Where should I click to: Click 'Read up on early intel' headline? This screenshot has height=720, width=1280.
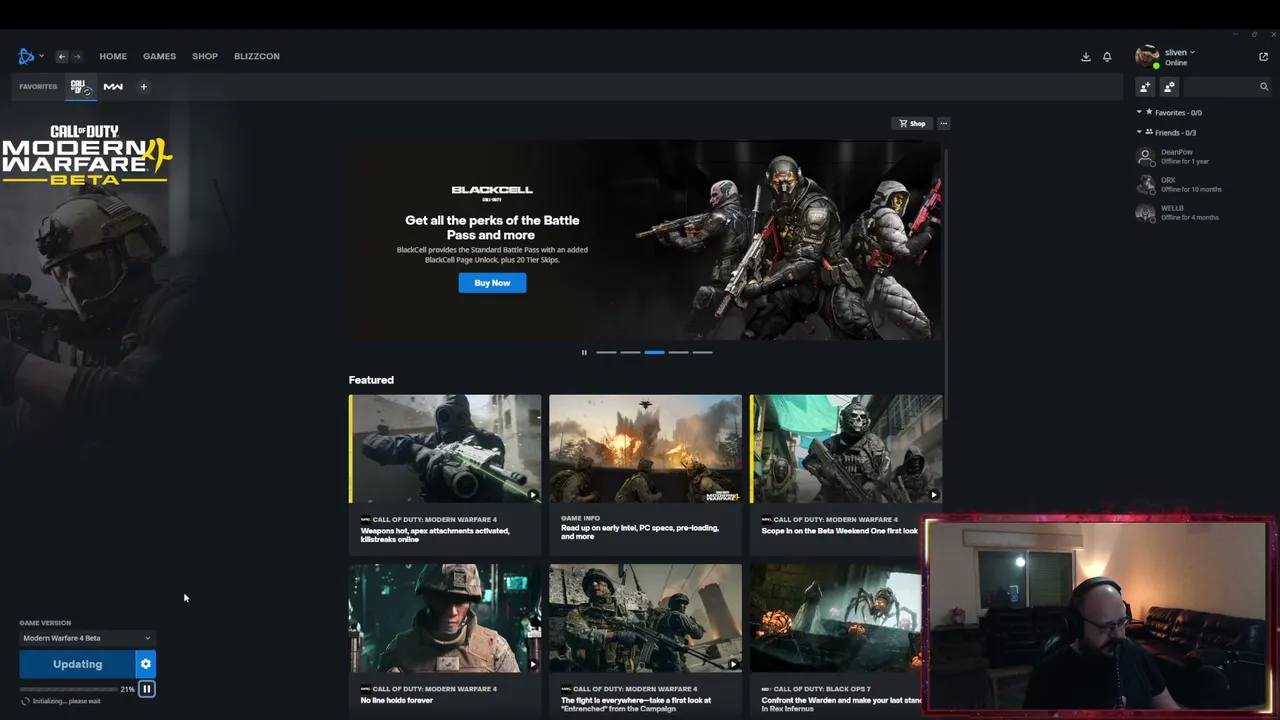click(x=640, y=532)
